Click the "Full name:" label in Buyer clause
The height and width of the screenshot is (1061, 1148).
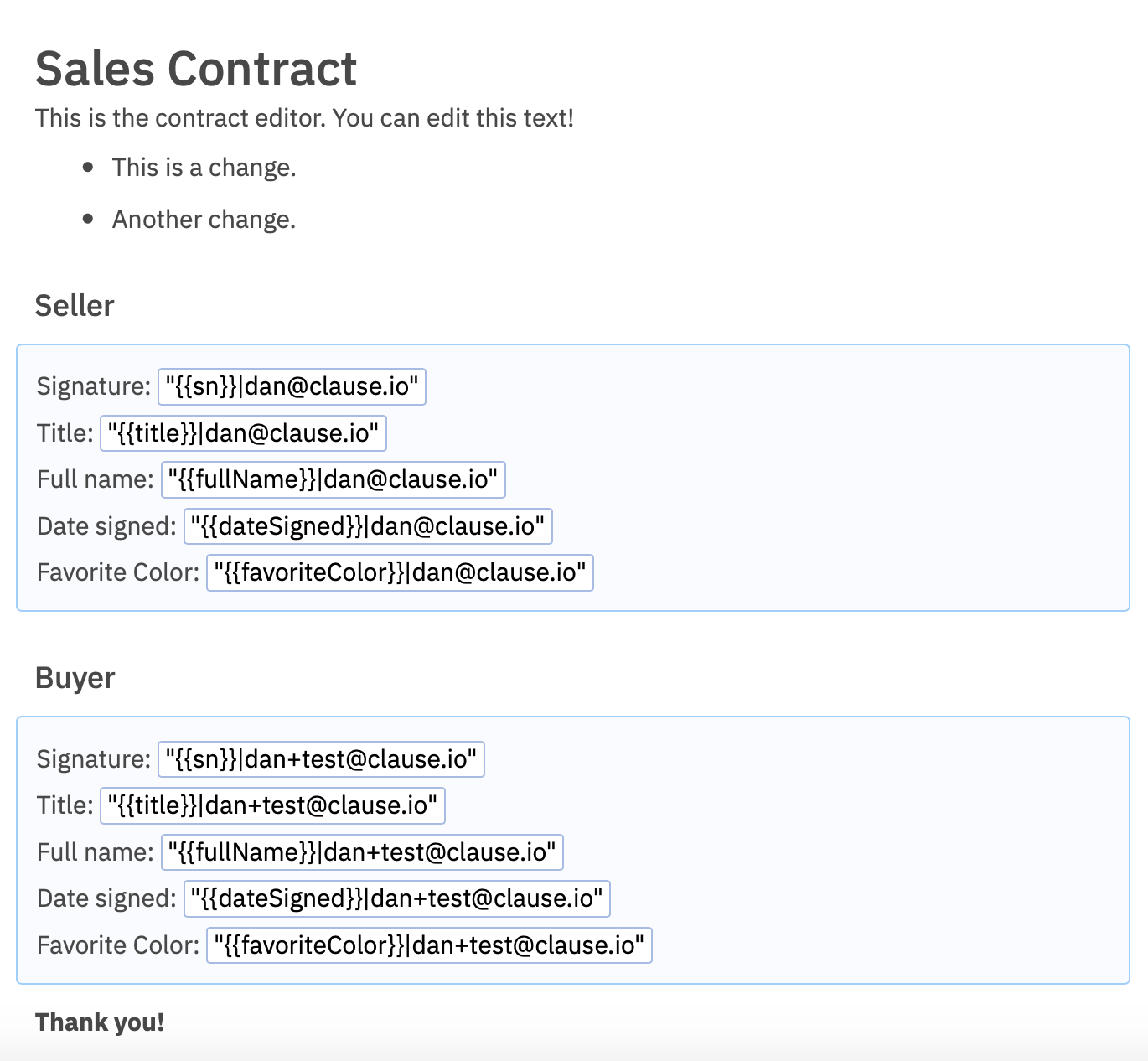[96, 852]
